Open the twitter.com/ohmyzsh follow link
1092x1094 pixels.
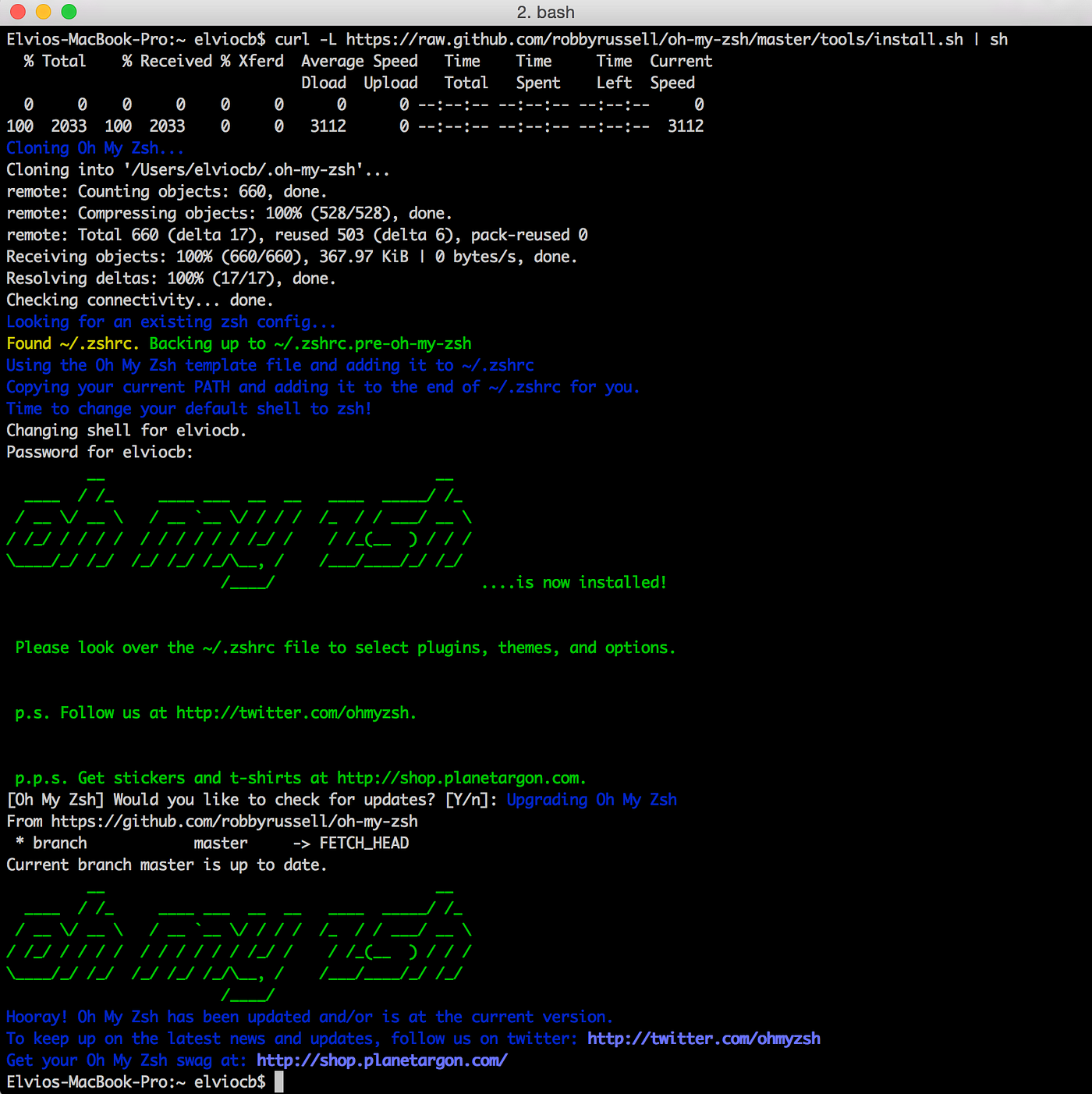[292, 712]
